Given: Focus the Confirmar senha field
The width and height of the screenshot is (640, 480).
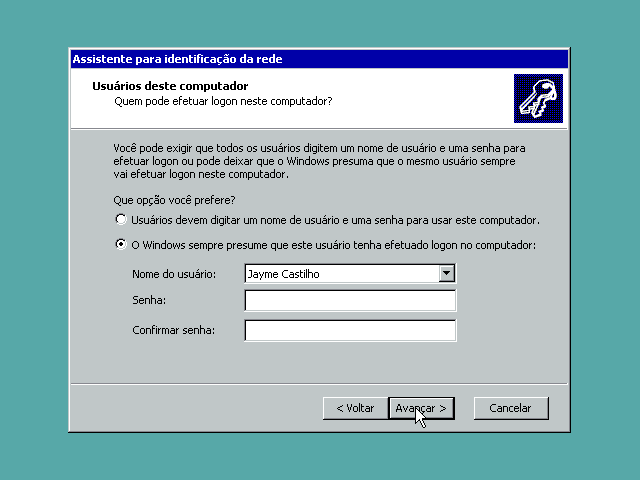Looking at the screenshot, I should point(349,330).
